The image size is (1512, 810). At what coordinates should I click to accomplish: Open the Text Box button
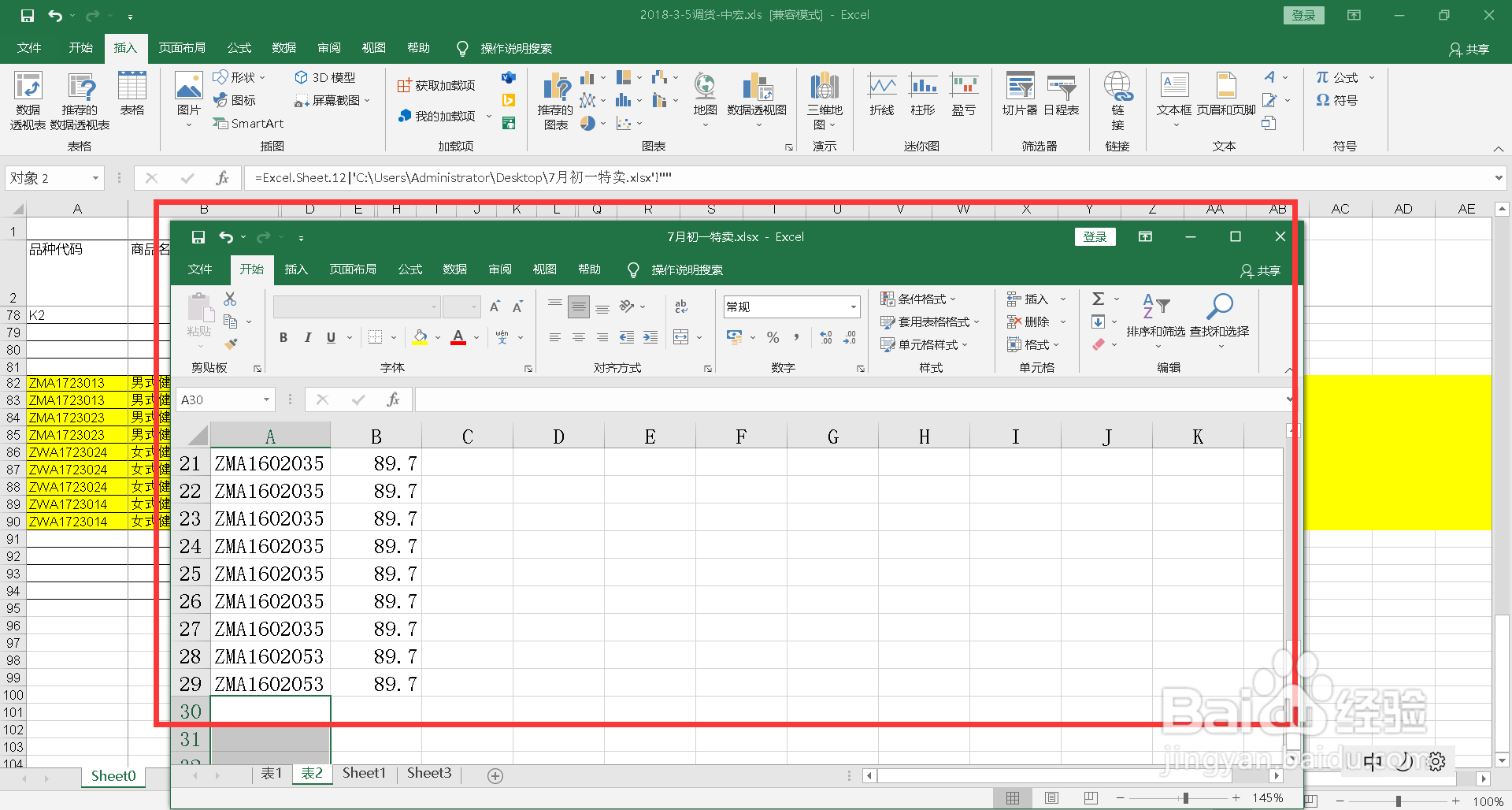pos(1174,99)
